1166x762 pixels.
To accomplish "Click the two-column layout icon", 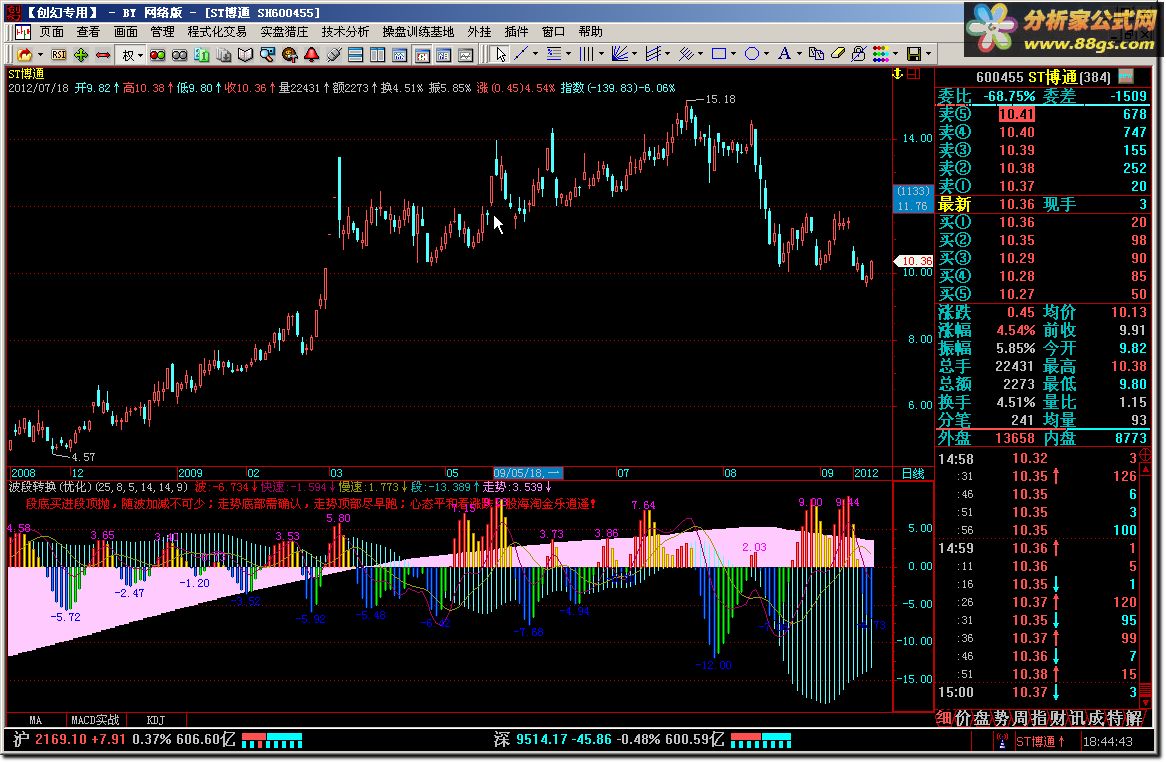I will click(x=378, y=54).
